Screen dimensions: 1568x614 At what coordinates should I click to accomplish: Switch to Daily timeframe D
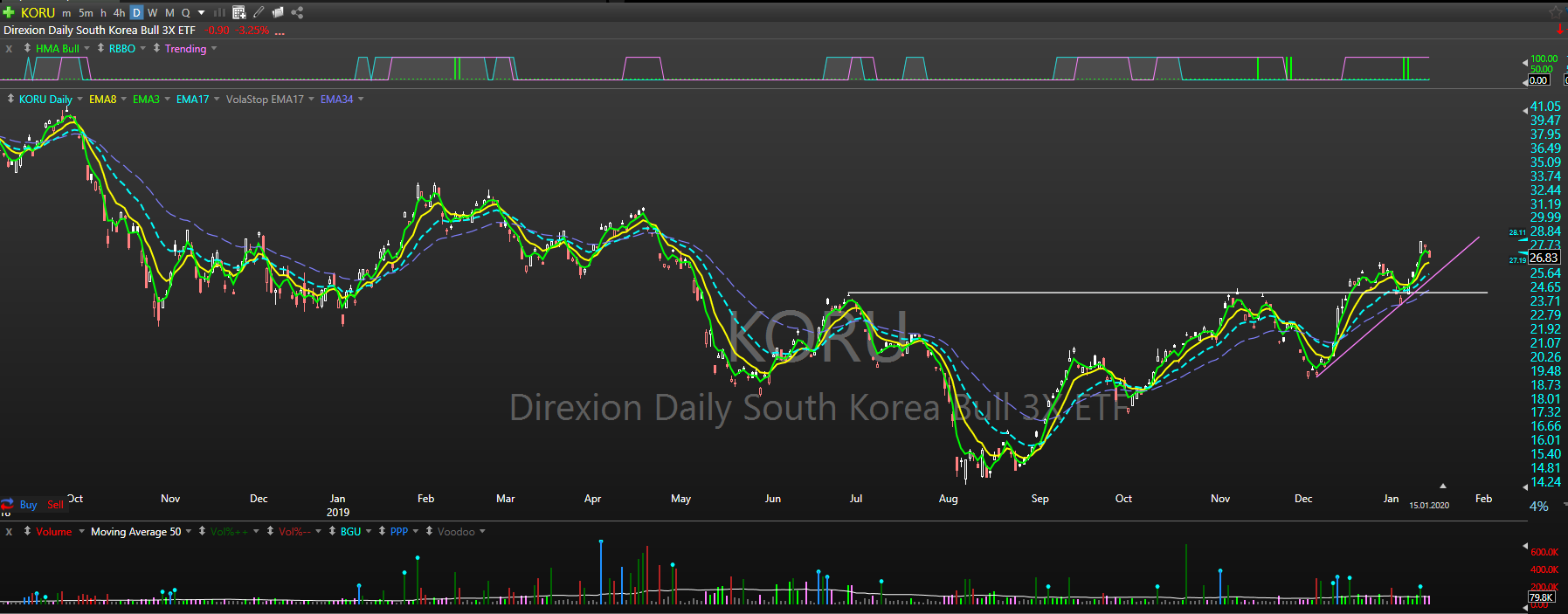[x=136, y=12]
